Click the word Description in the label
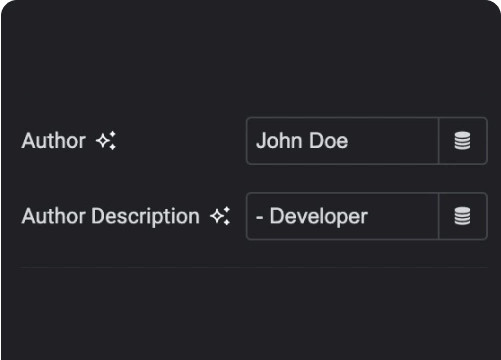The height and width of the screenshot is (360, 501). tap(146, 217)
